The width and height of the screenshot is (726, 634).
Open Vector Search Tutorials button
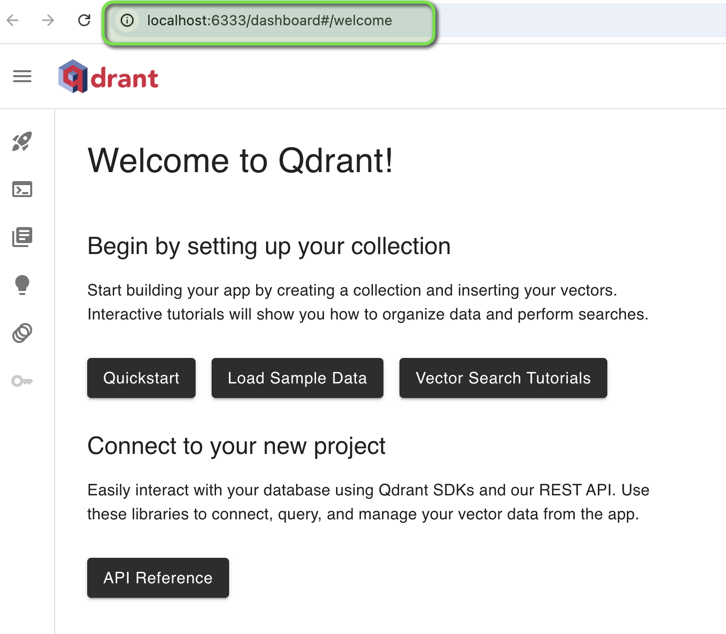pyautogui.click(x=503, y=378)
